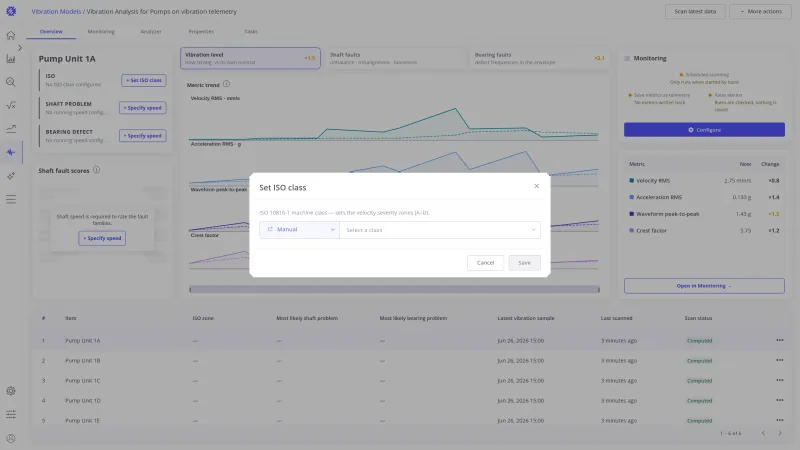800x450 pixels.
Task: Click the app logo icon in sidebar
Action: (11, 11)
